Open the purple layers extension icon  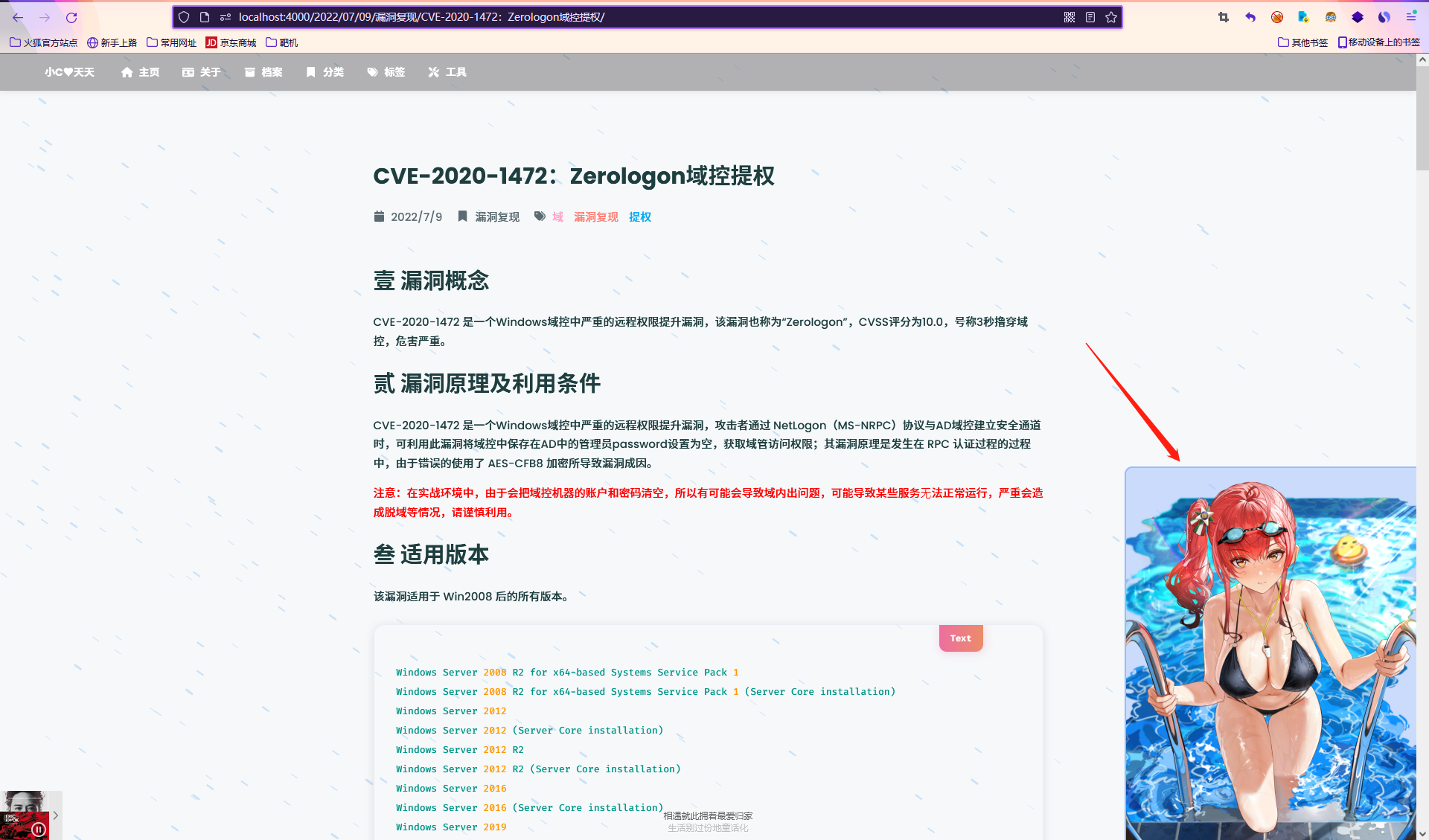[x=1358, y=17]
